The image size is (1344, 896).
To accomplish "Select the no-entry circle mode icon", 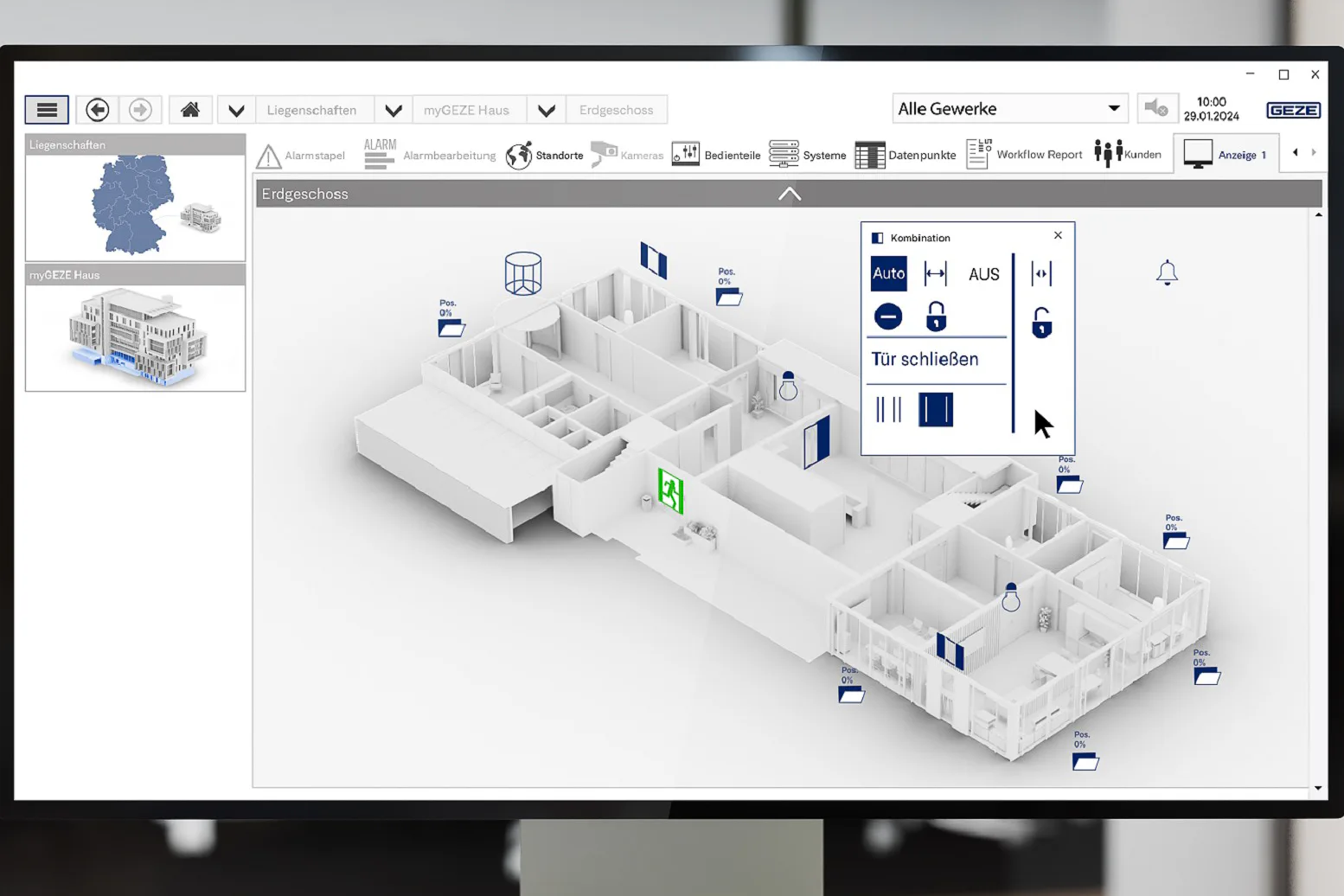I will [888, 317].
